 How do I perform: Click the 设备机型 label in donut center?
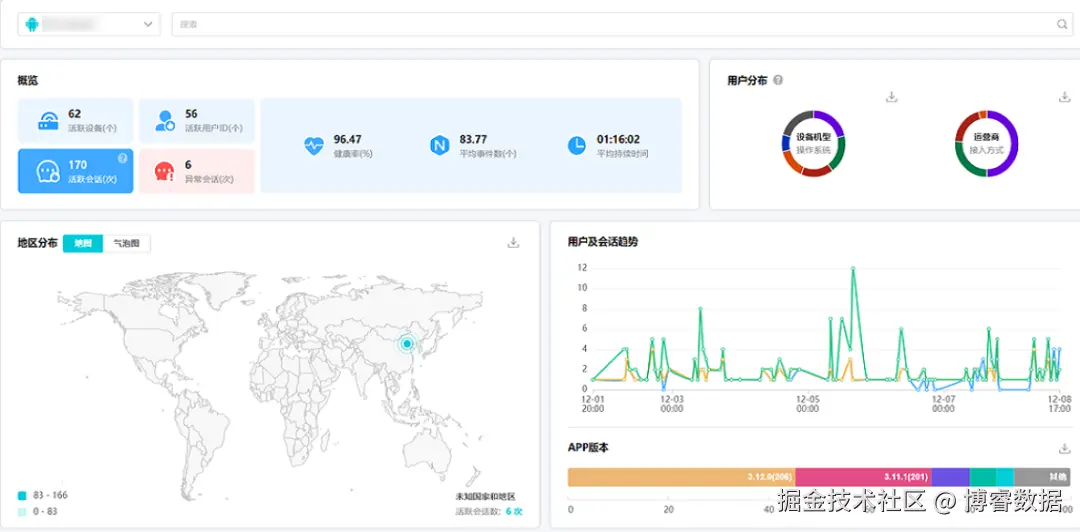tap(813, 137)
